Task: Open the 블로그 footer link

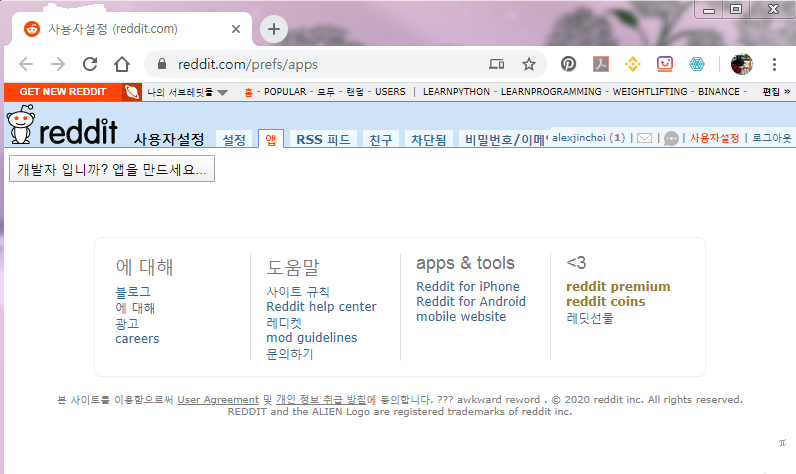Action: [x=133, y=292]
